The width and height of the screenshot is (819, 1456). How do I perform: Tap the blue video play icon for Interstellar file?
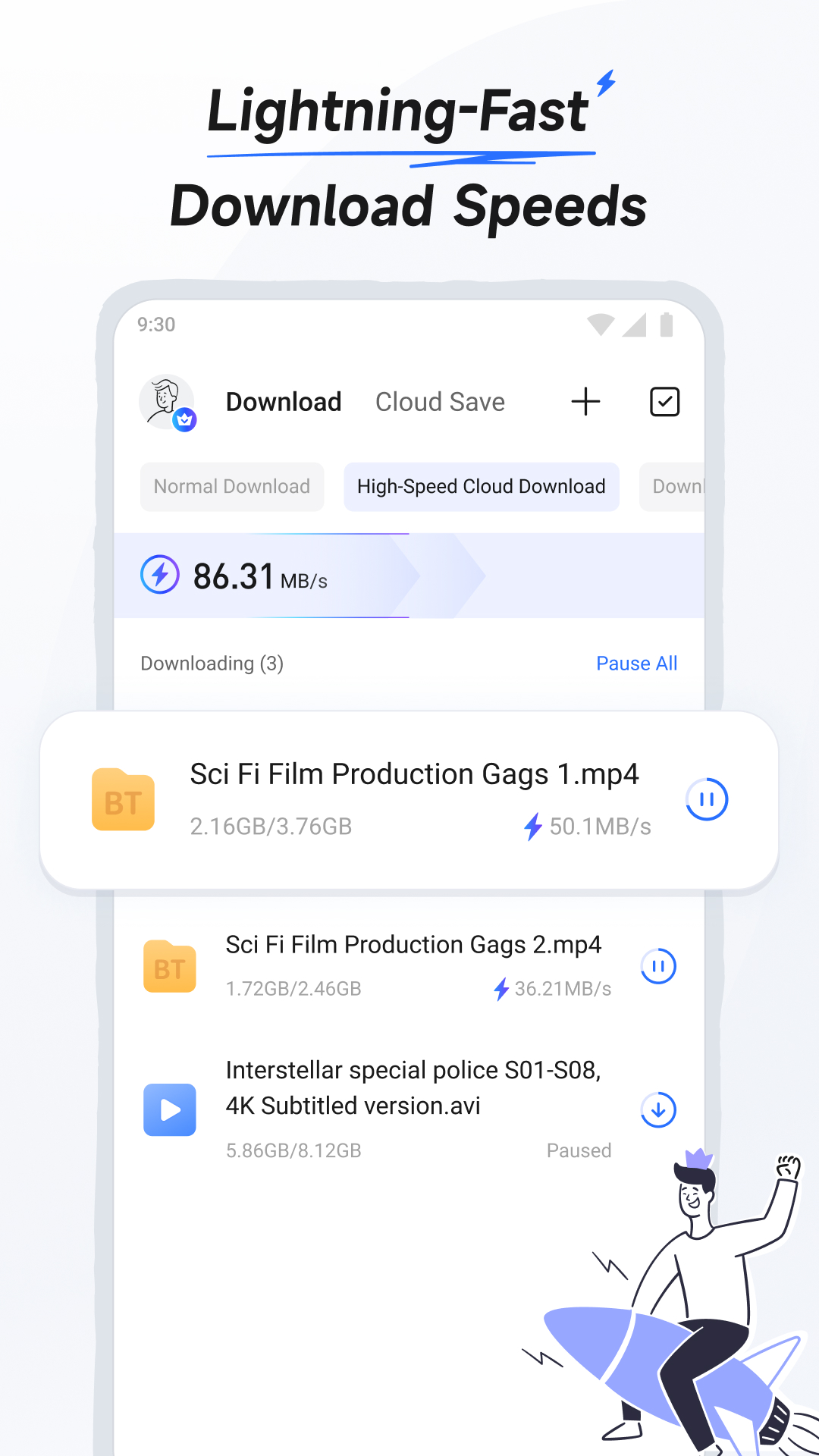(170, 1109)
